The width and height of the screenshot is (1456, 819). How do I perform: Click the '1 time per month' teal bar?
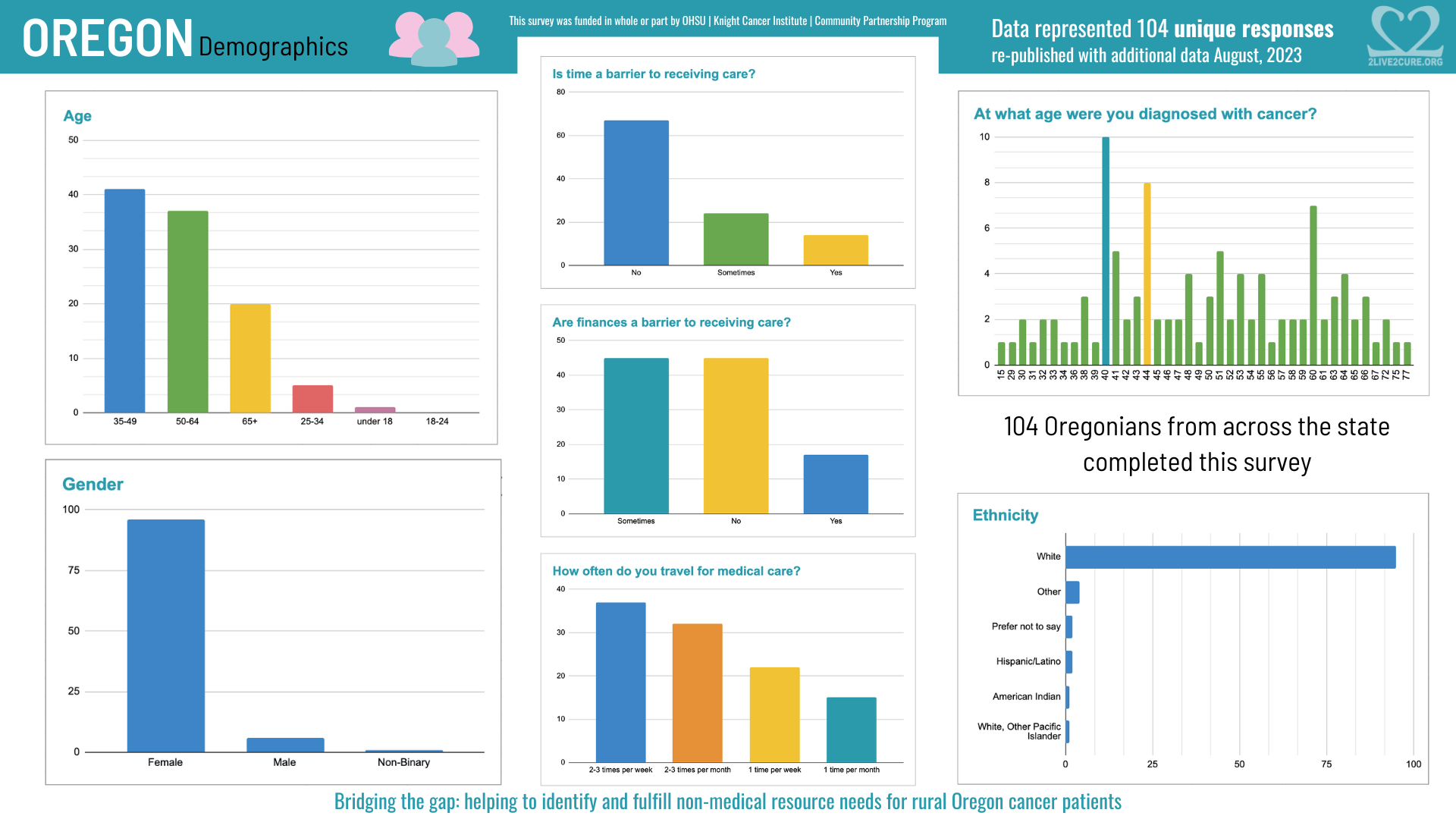click(x=851, y=730)
